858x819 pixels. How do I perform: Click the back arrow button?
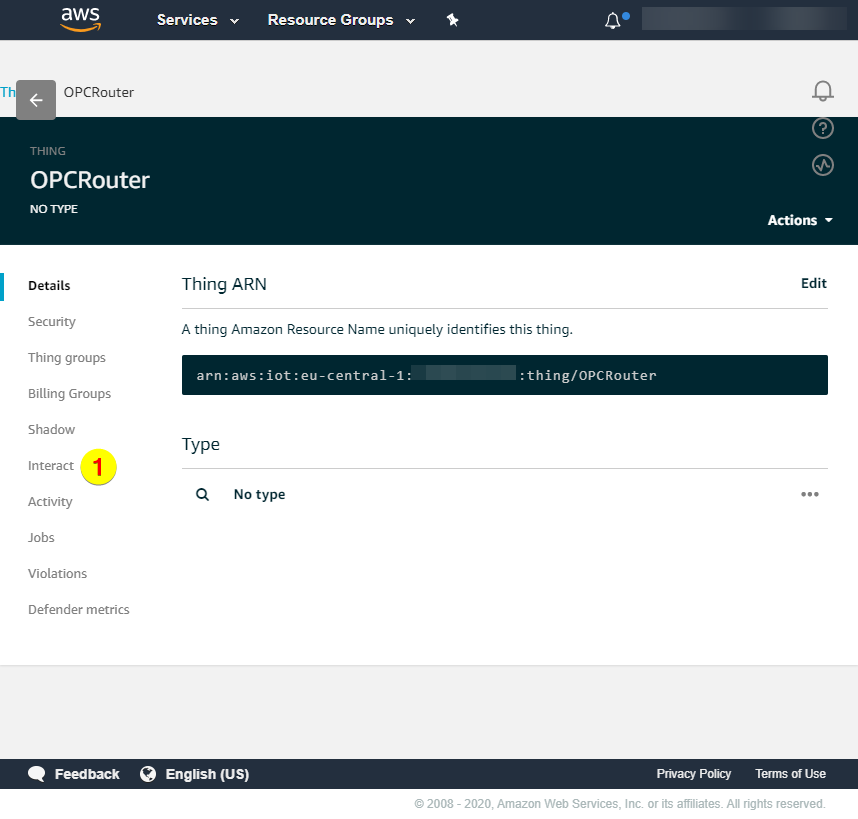click(36, 100)
